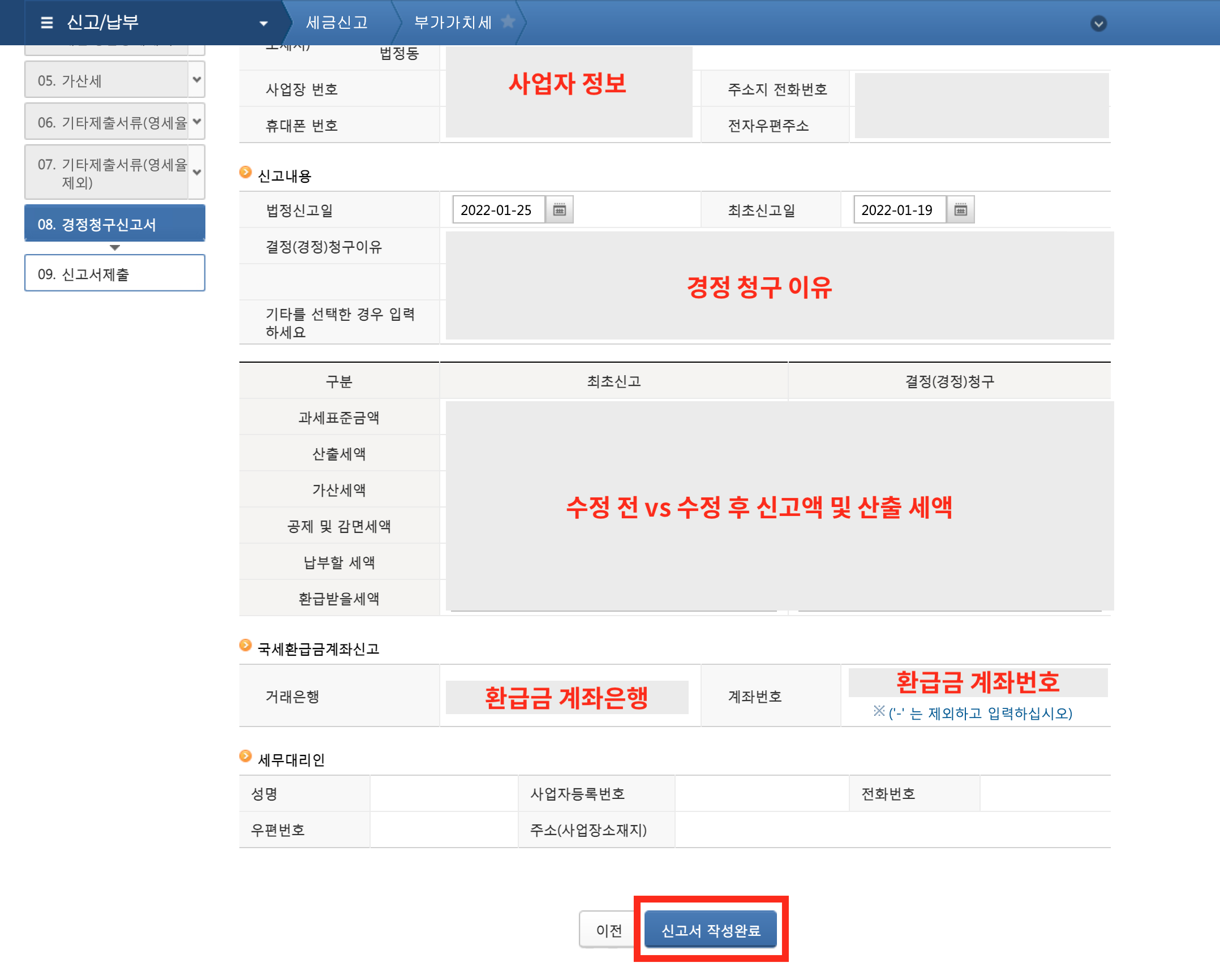
Task: Click the 주소(사업장소재지) label
Action: pyautogui.click(x=588, y=830)
